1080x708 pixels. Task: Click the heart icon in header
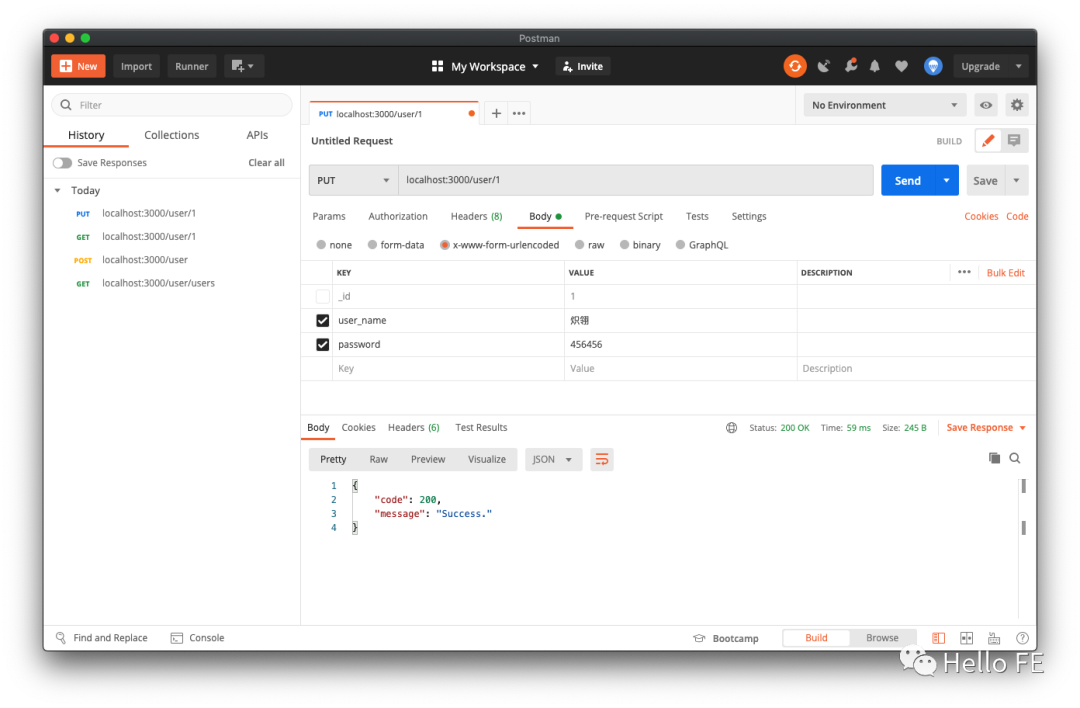[901, 66]
